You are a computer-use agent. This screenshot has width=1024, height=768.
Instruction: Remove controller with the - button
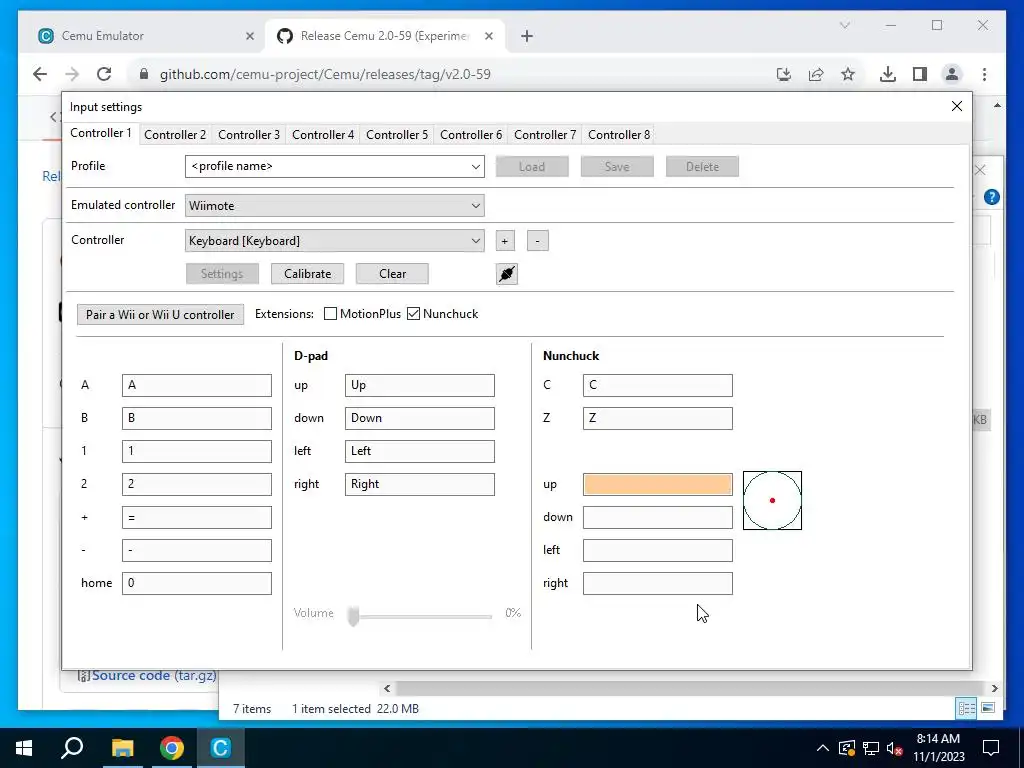537,241
